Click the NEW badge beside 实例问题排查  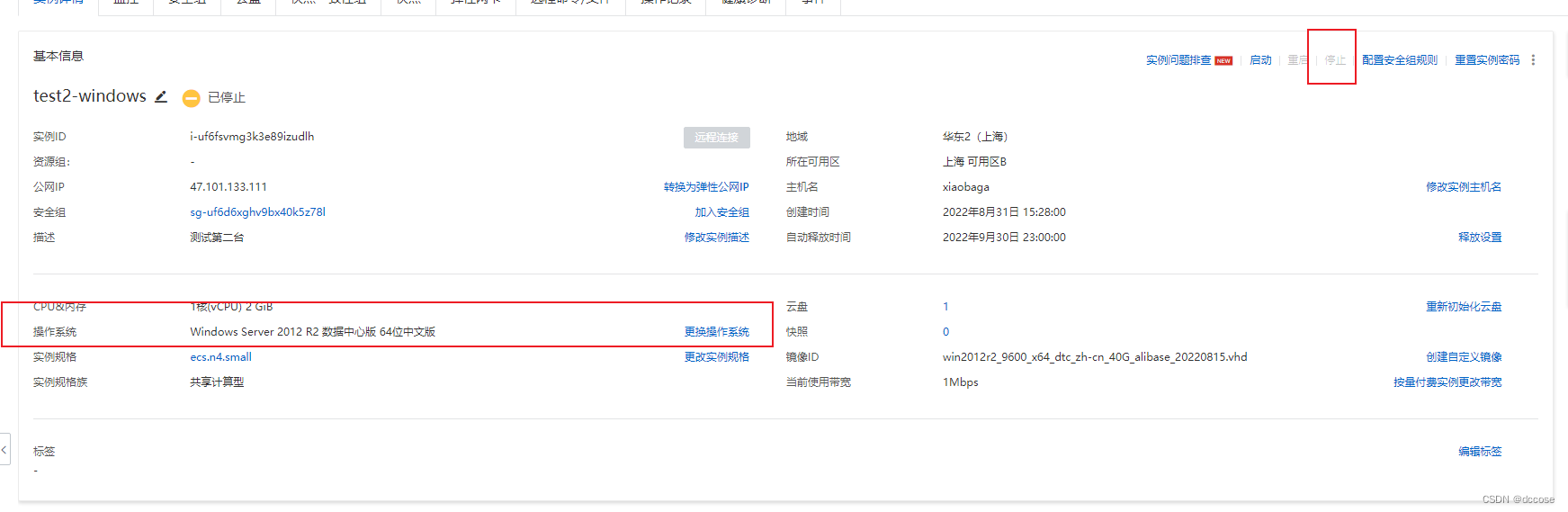click(x=1223, y=61)
